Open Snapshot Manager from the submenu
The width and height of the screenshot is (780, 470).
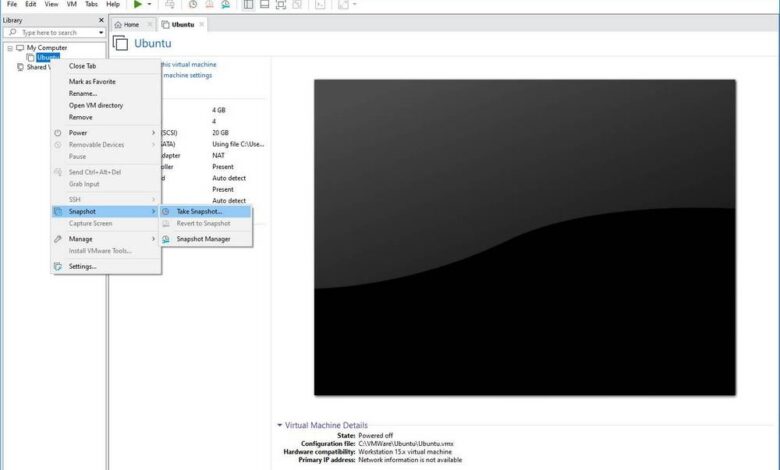pyautogui.click(x=205, y=239)
